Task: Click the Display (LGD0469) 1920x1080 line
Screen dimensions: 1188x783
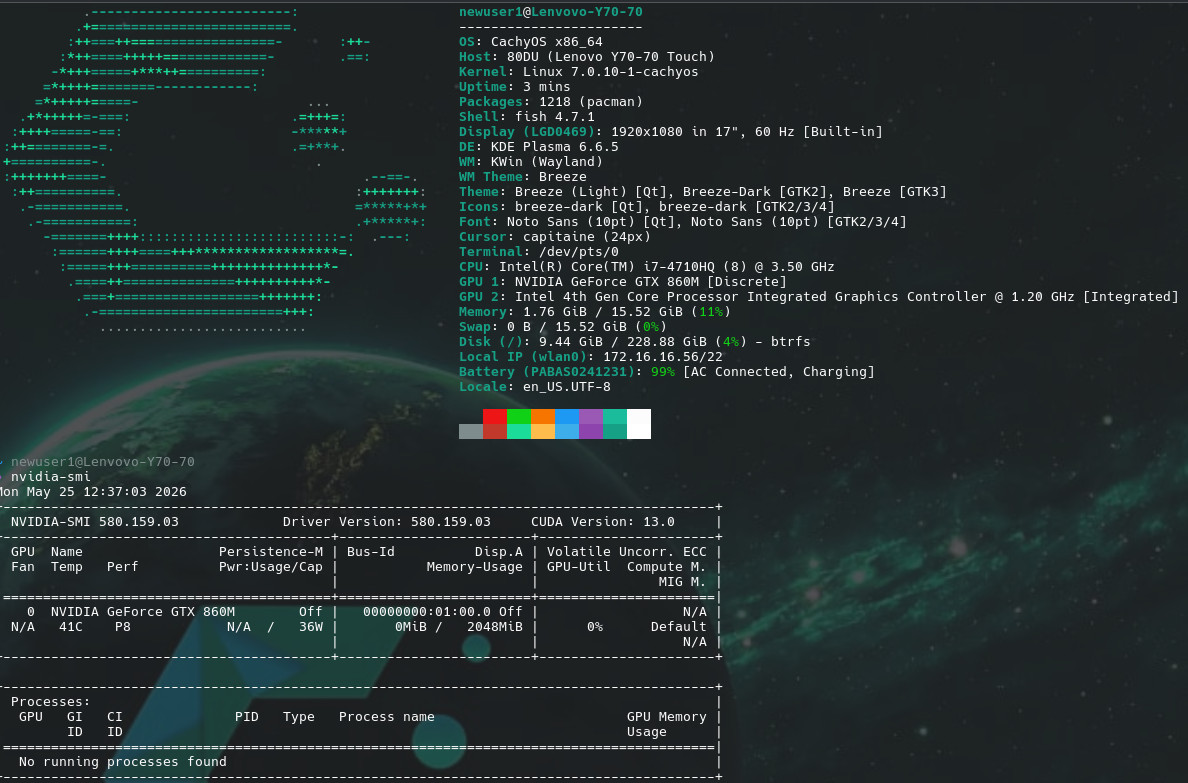Action: pos(671,132)
